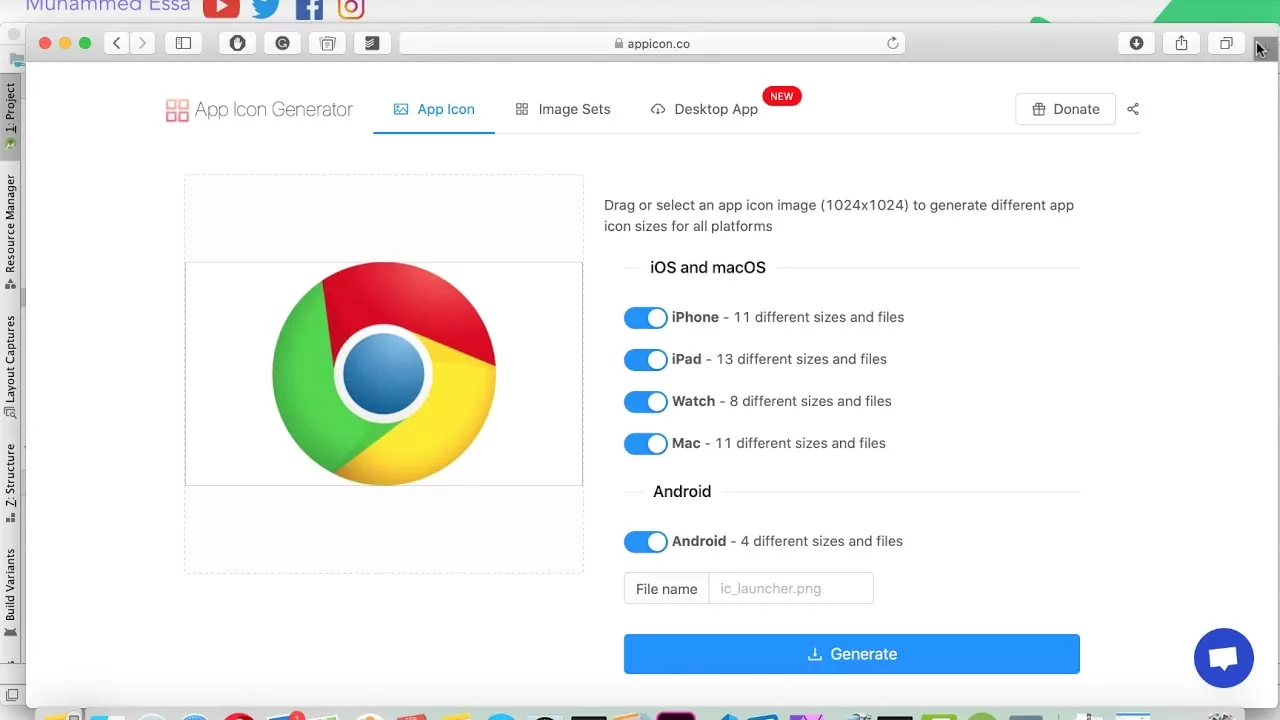The height and width of the screenshot is (720, 1280).
Task: Go back with Safari's back arrow
Action: (117, 43)
